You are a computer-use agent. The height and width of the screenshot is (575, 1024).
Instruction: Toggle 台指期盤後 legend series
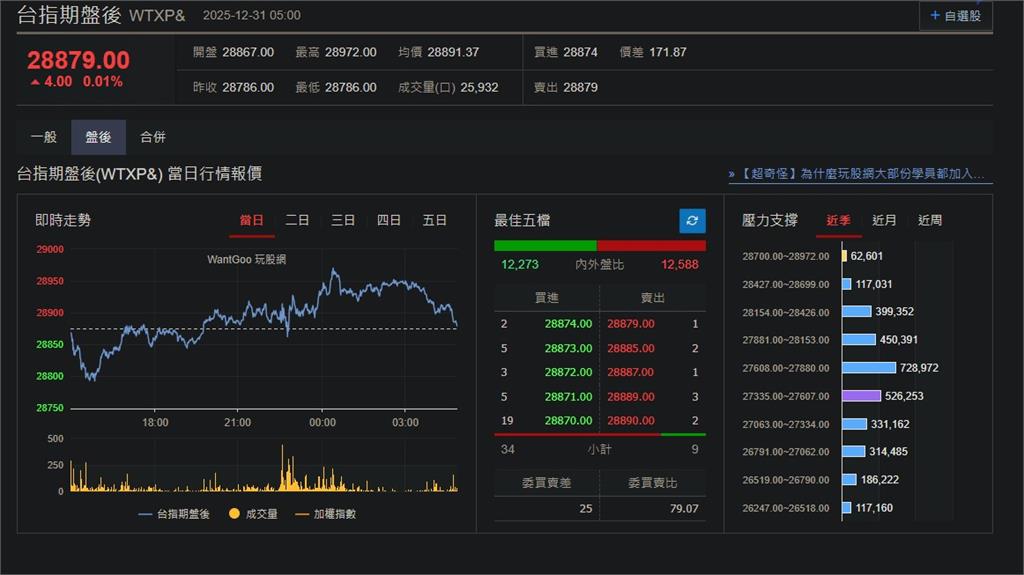(x=173, y=514)
